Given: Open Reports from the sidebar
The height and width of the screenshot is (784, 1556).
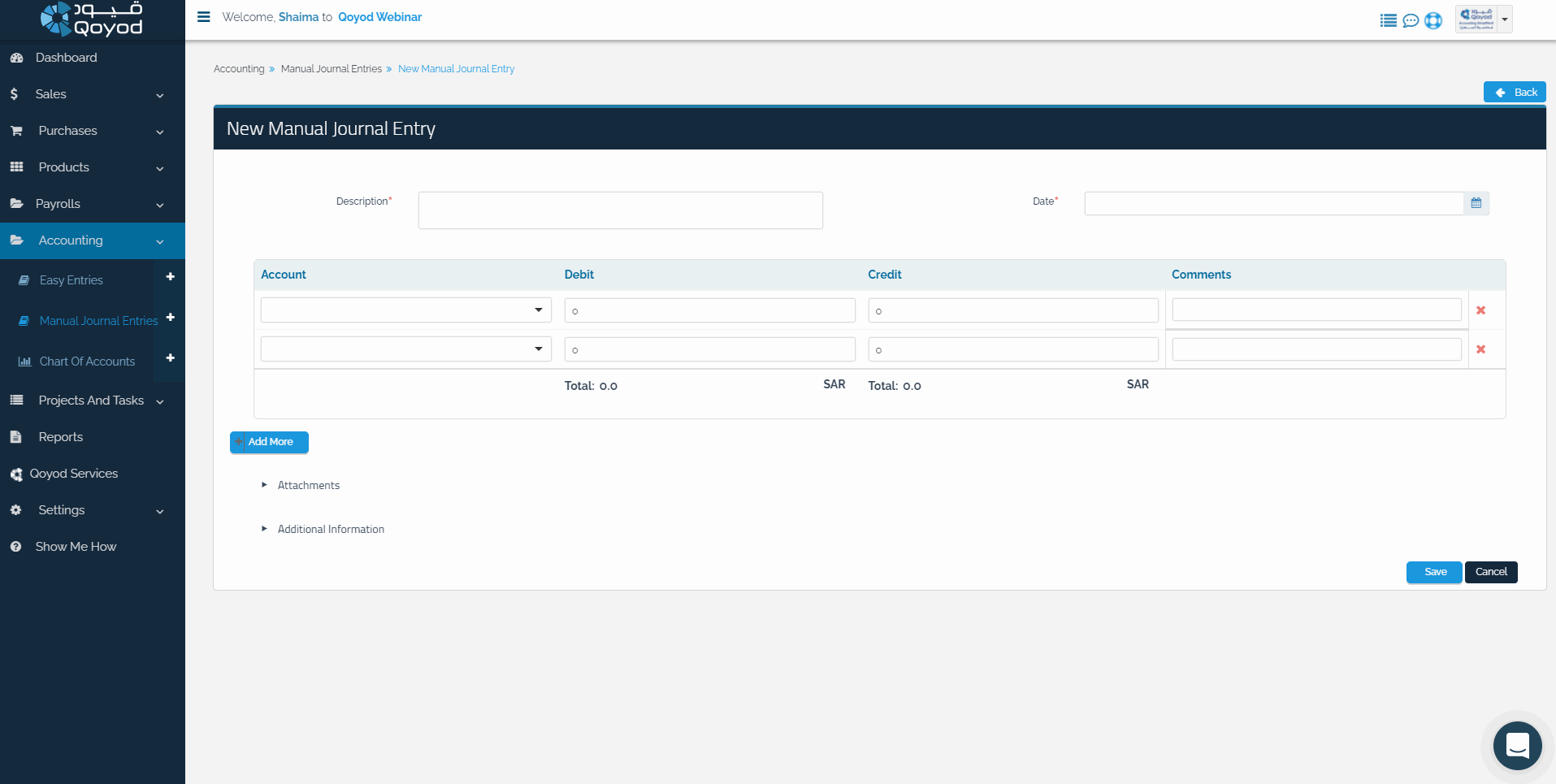Looking at the screenshot, I should point(61,437).
